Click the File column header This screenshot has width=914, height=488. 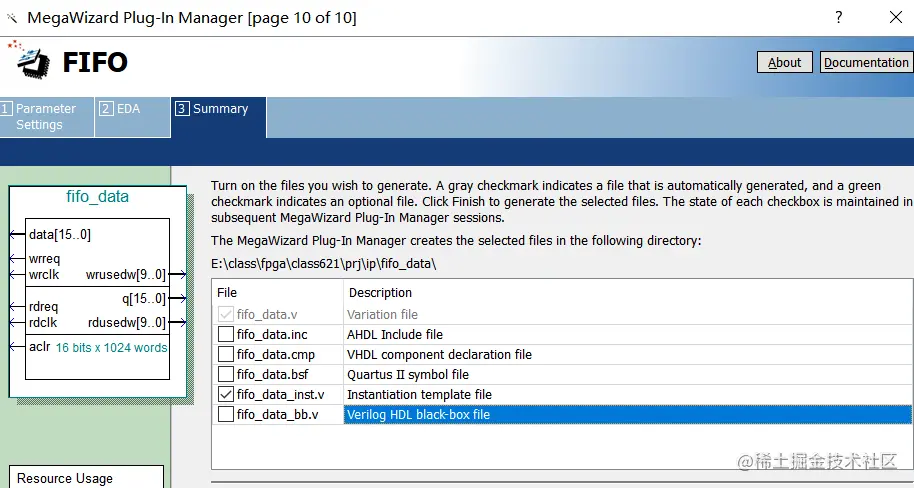[227, 293]
